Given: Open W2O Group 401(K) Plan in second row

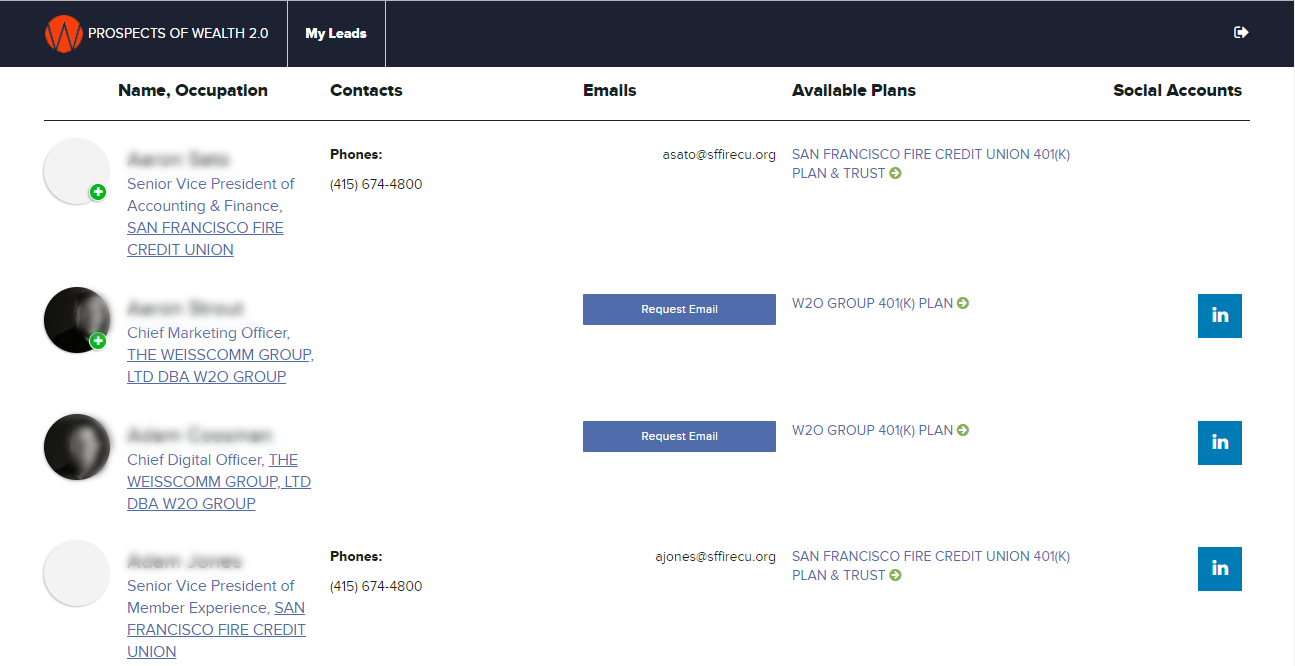Looking at the screenshot, I should (871, 303).
